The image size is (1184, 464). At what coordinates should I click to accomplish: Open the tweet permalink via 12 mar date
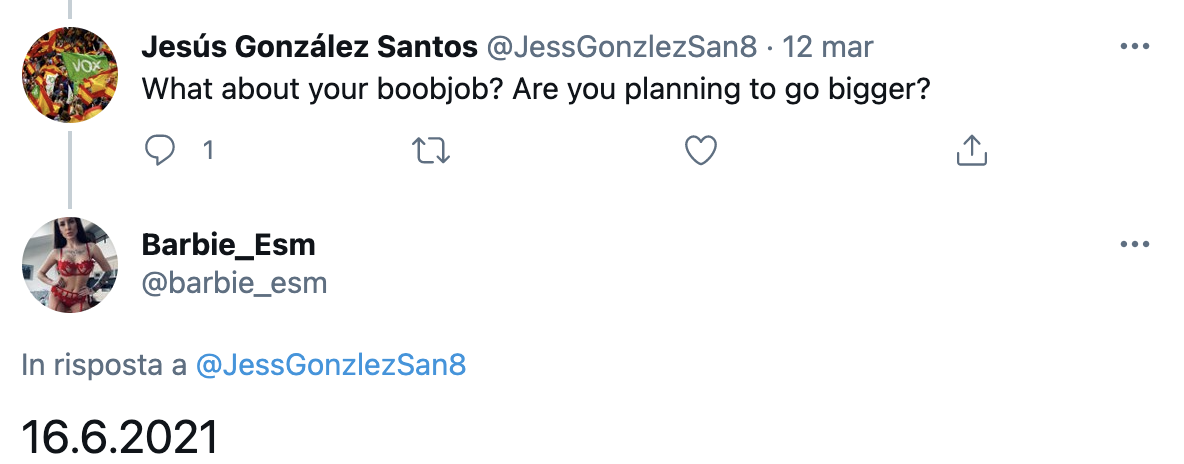point(828,48)
